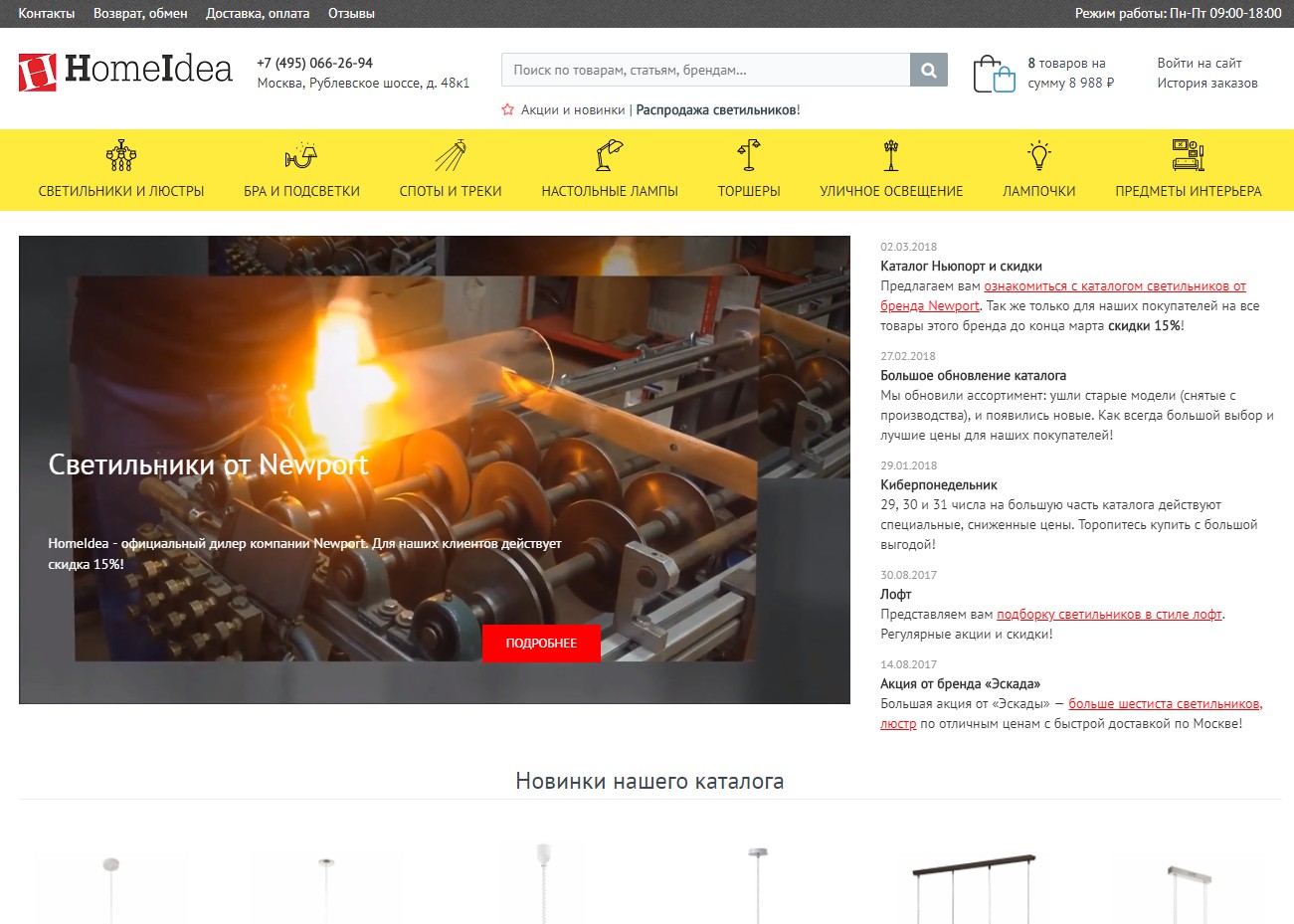Image resolution: width=1294 pixels, height=924 pixels.
Task: Click the news title Каталог Ньюпорт и скидки
Action: (961, 267)
